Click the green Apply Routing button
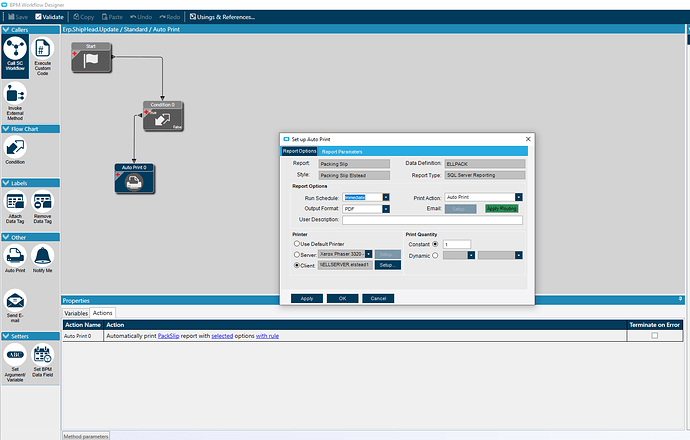Screen dimensions: 690x440 coord(502,209)
